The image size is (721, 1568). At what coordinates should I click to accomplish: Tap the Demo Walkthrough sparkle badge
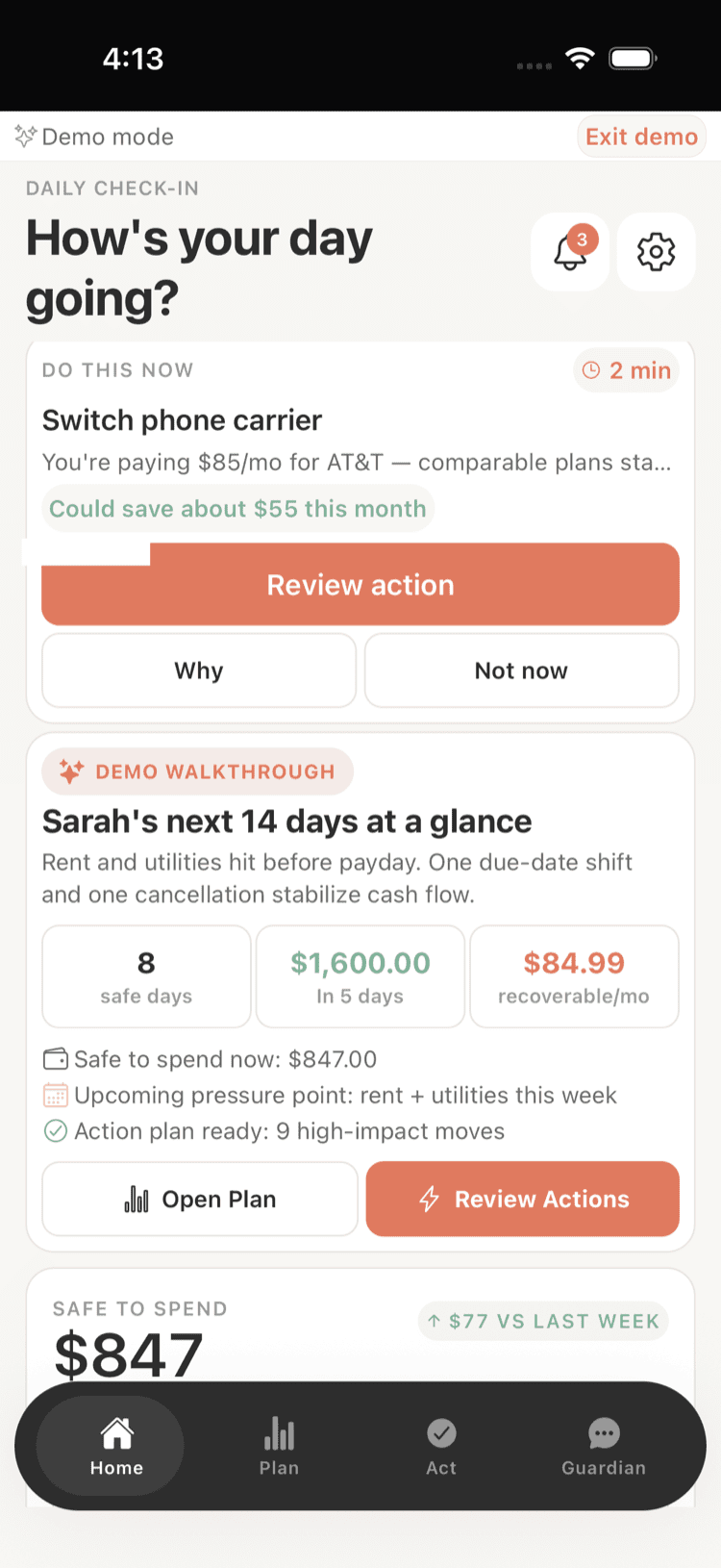tap(197, 771)
